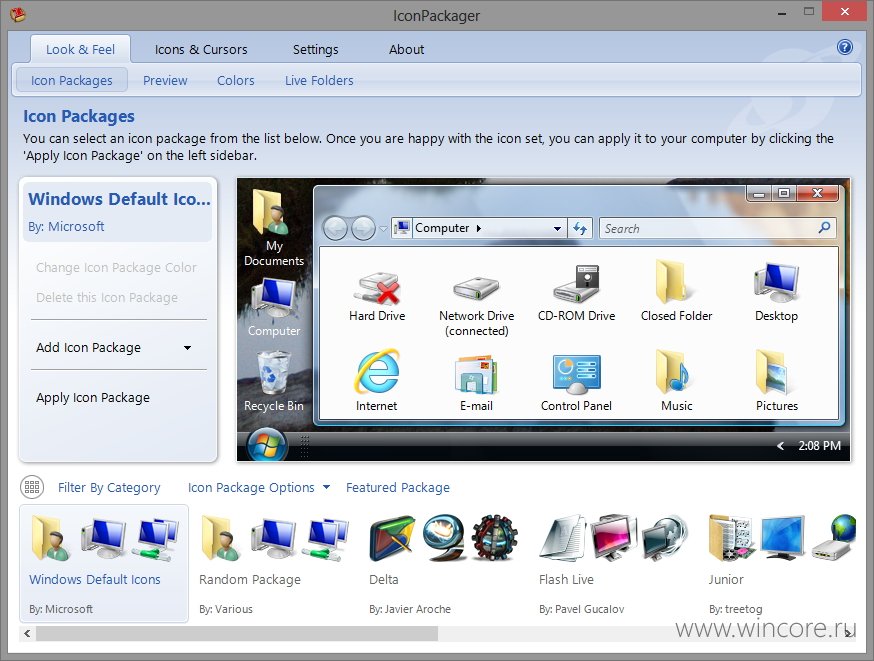The width and height of the screenshot is (874, 661).
Task: Click the grid view icon beside Filter By Category
Action: point(32,487)
